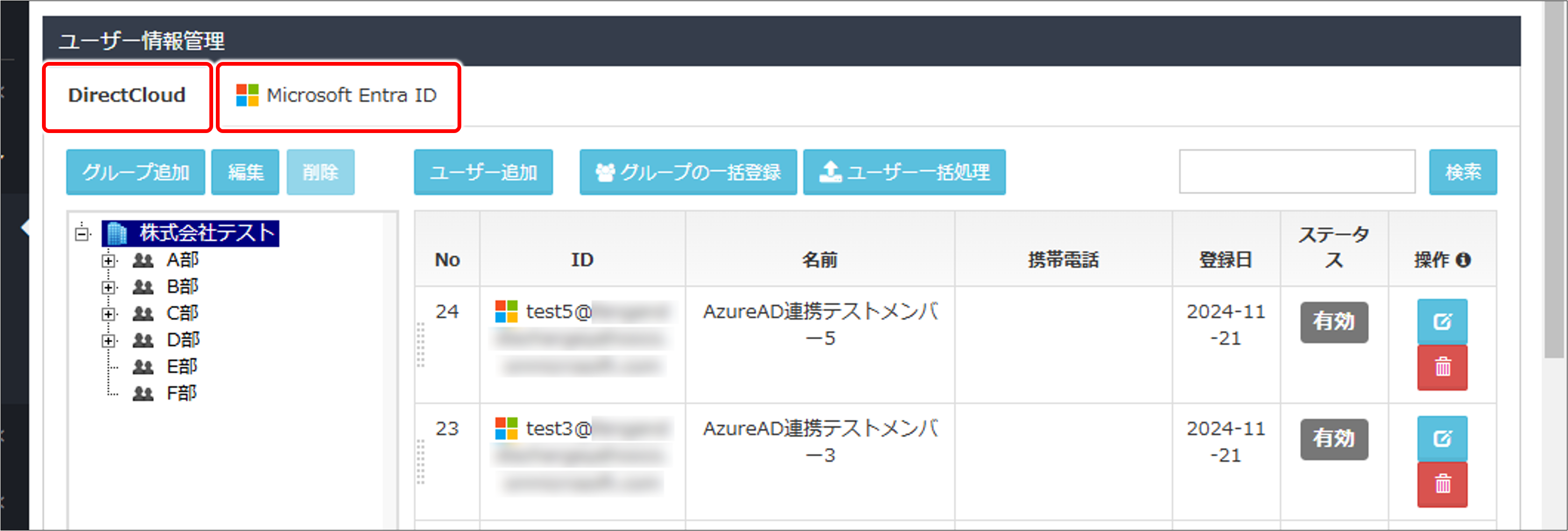1568x531 pixels.
Task: Click the edit icon for user No 23
Action: [1442, 438]
